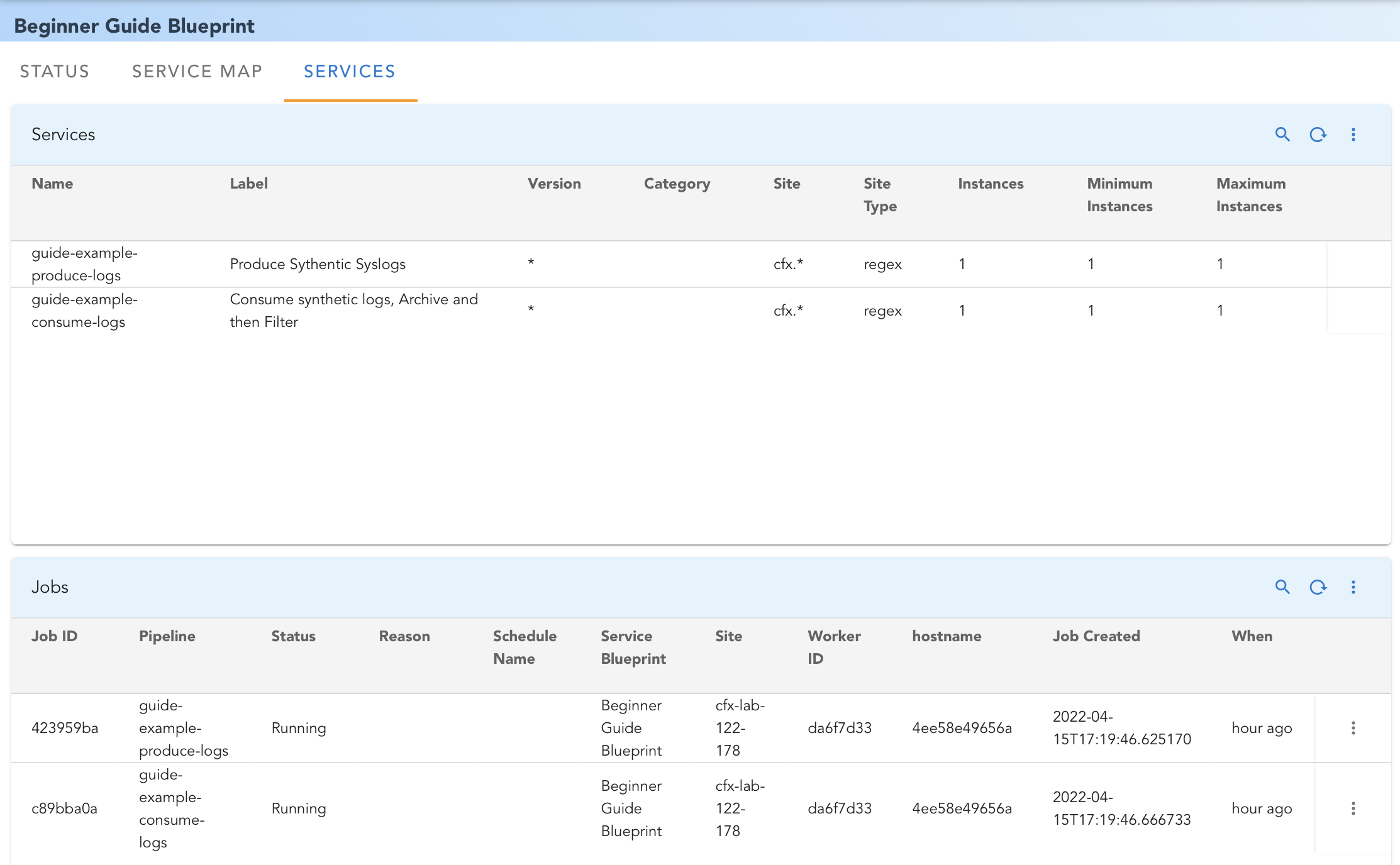Sort Services by Name column header

coord(52,184)
